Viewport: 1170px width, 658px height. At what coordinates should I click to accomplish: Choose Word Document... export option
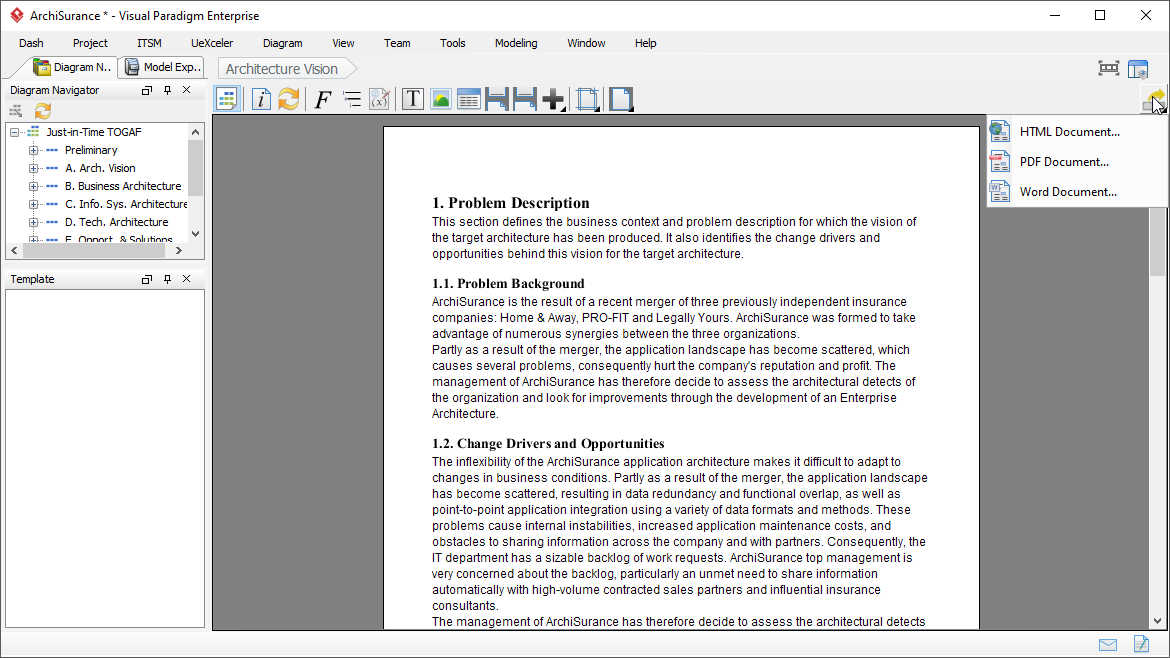pos(1069,192)
